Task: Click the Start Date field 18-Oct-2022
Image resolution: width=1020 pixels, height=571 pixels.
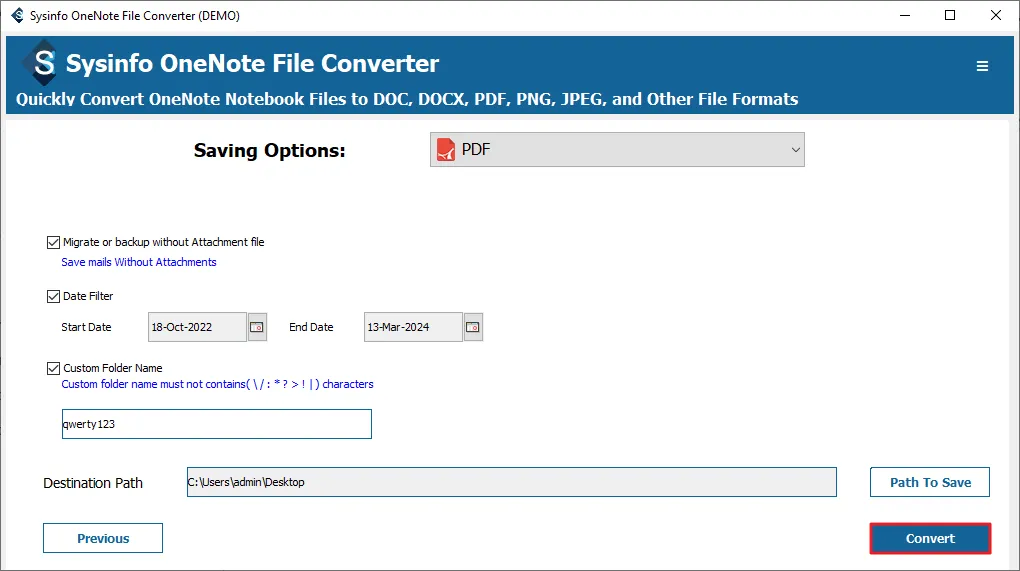Action: 197,327
